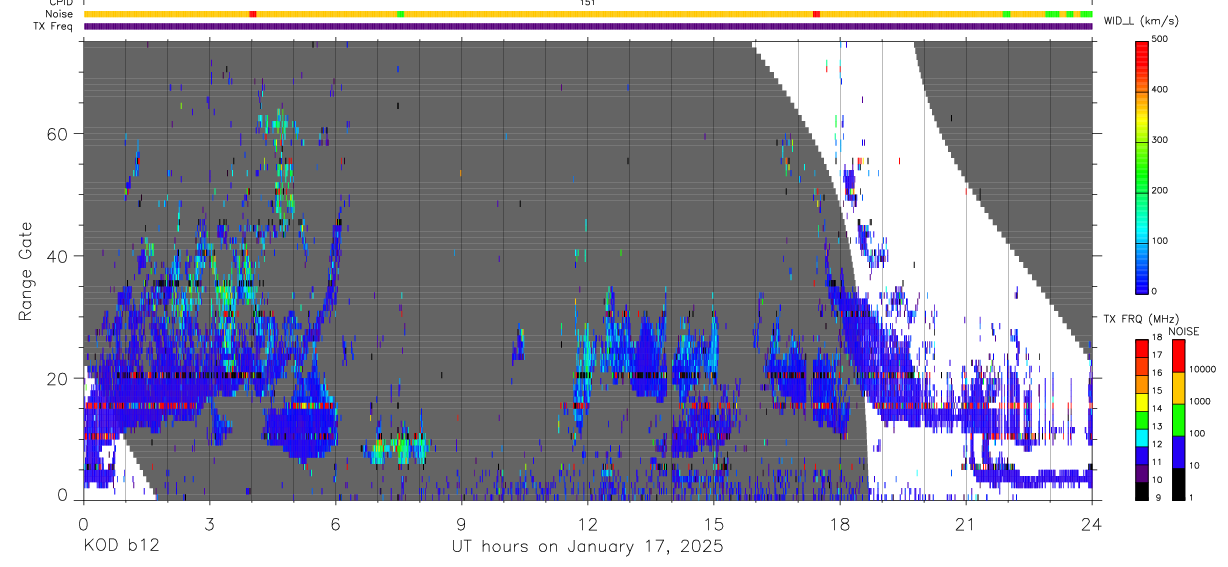Click the 'WID⊥ (km/s)' legend title
1228x567 pixels.
coord(1144,21)
